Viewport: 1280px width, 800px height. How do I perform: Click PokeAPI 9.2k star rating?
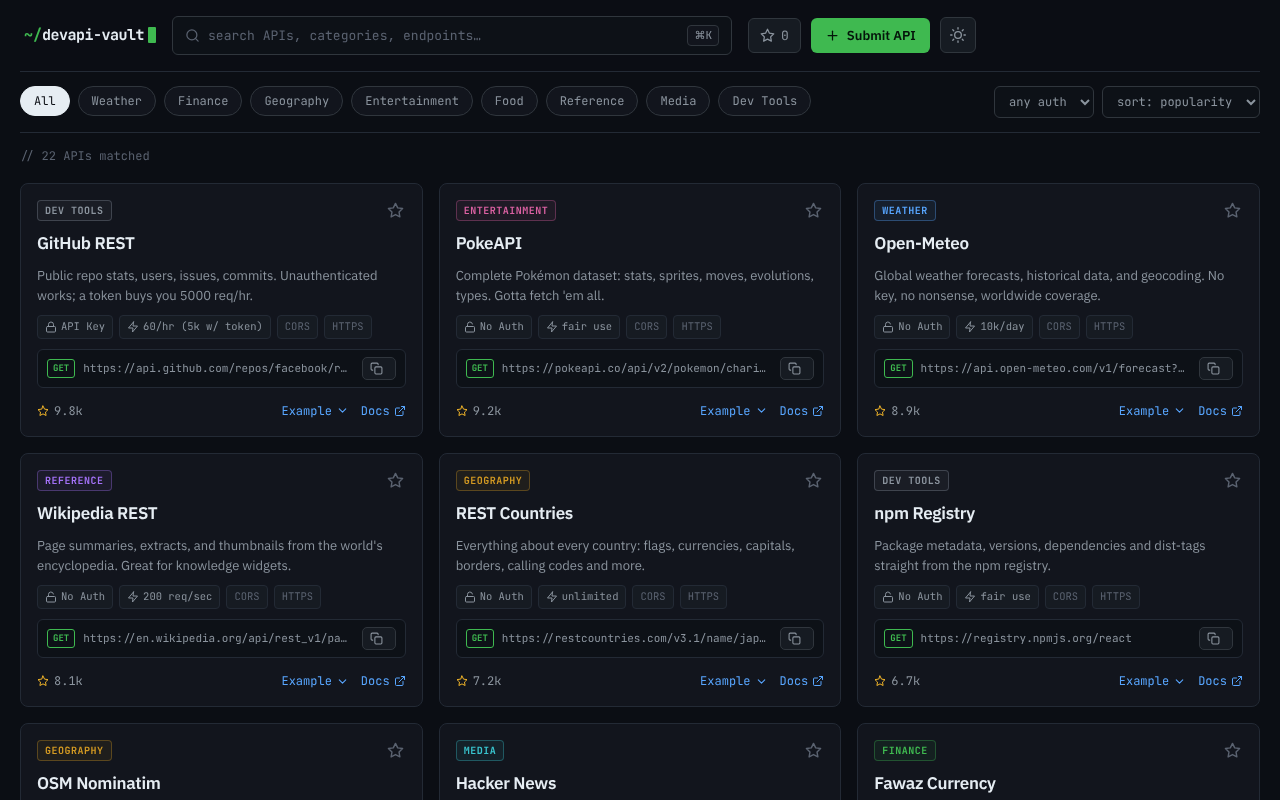[x=479, y=411]
